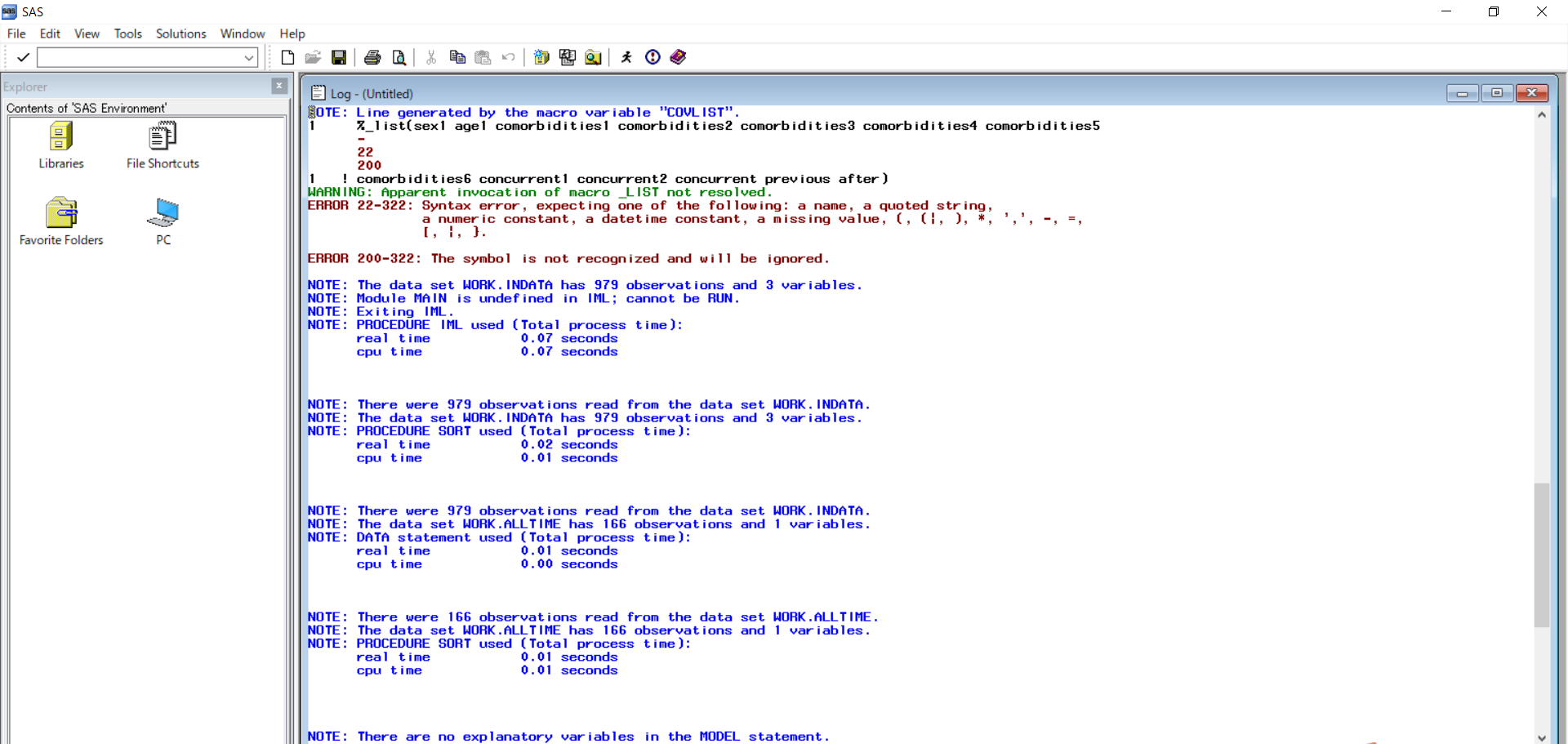Screen dimensions: 1568x744
Task: Click the Undo icon
Action: [x=508, y=57]
